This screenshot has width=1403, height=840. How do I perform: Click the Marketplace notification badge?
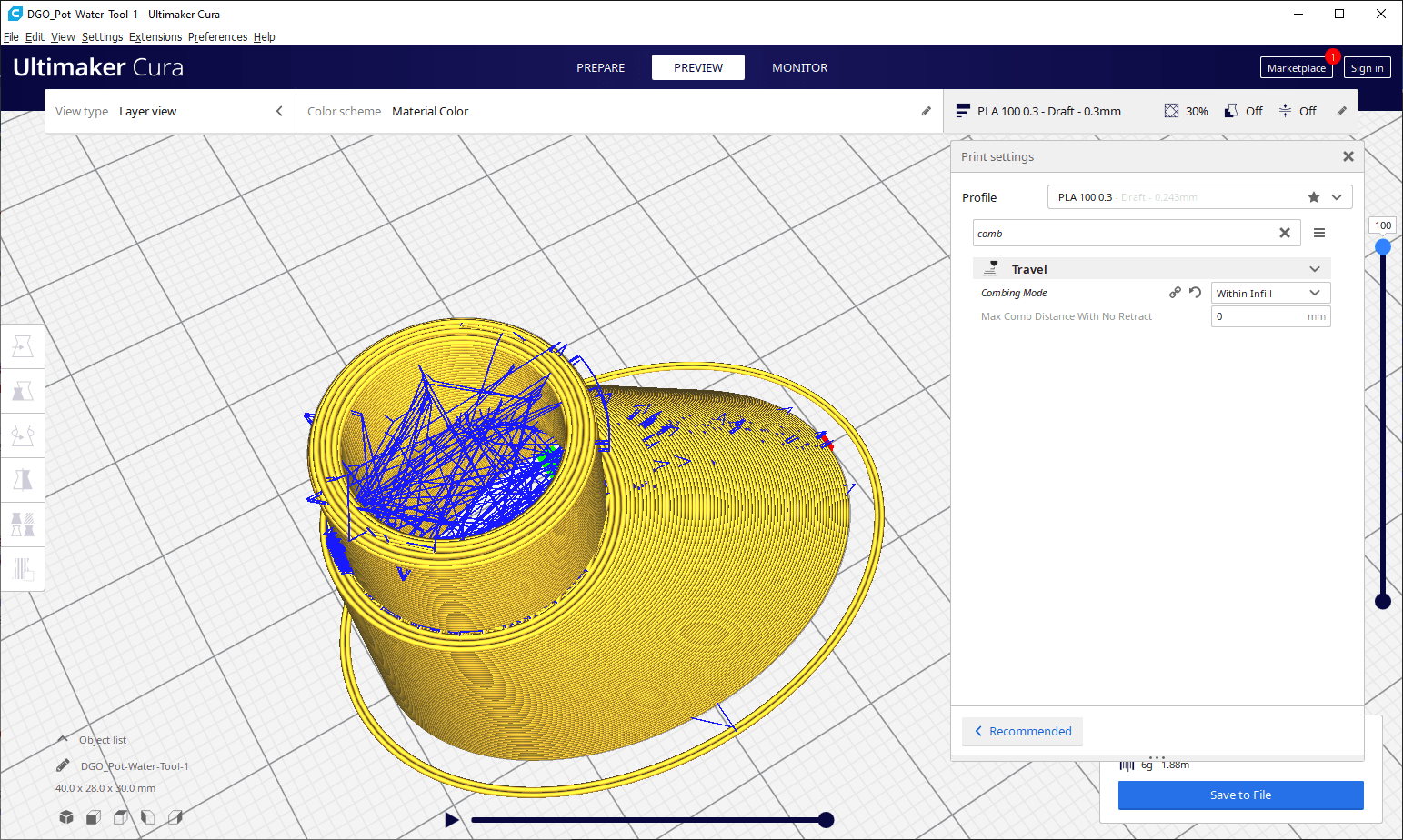(x=1332, y=56)
